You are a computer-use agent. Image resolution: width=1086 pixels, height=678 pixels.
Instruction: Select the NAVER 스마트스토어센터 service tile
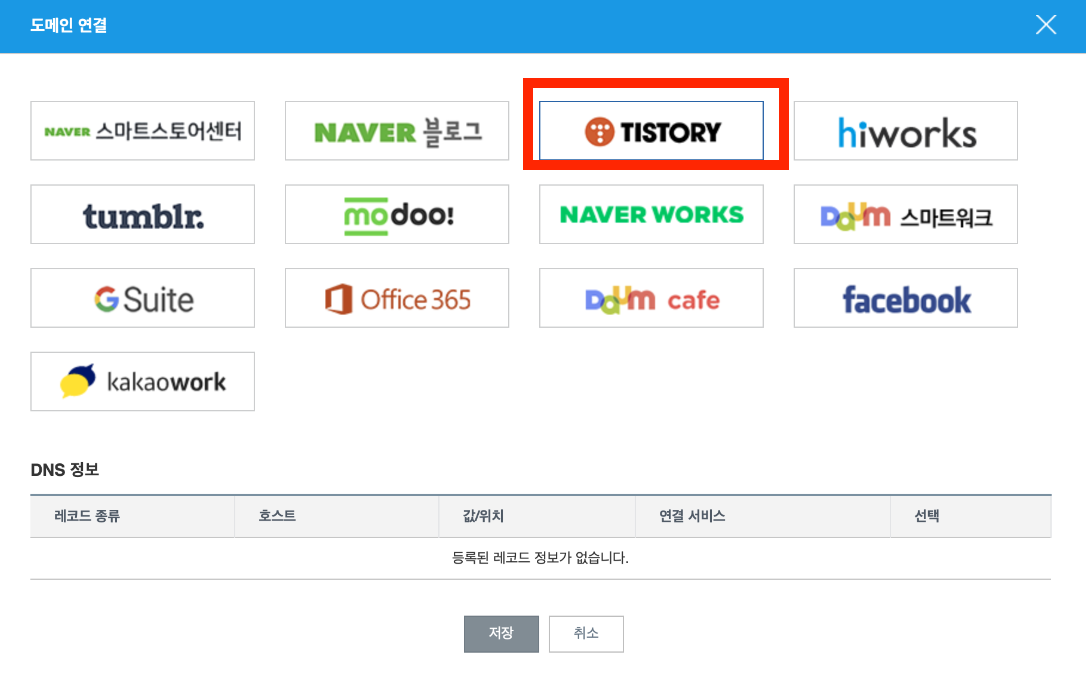[x=143, y=131]
